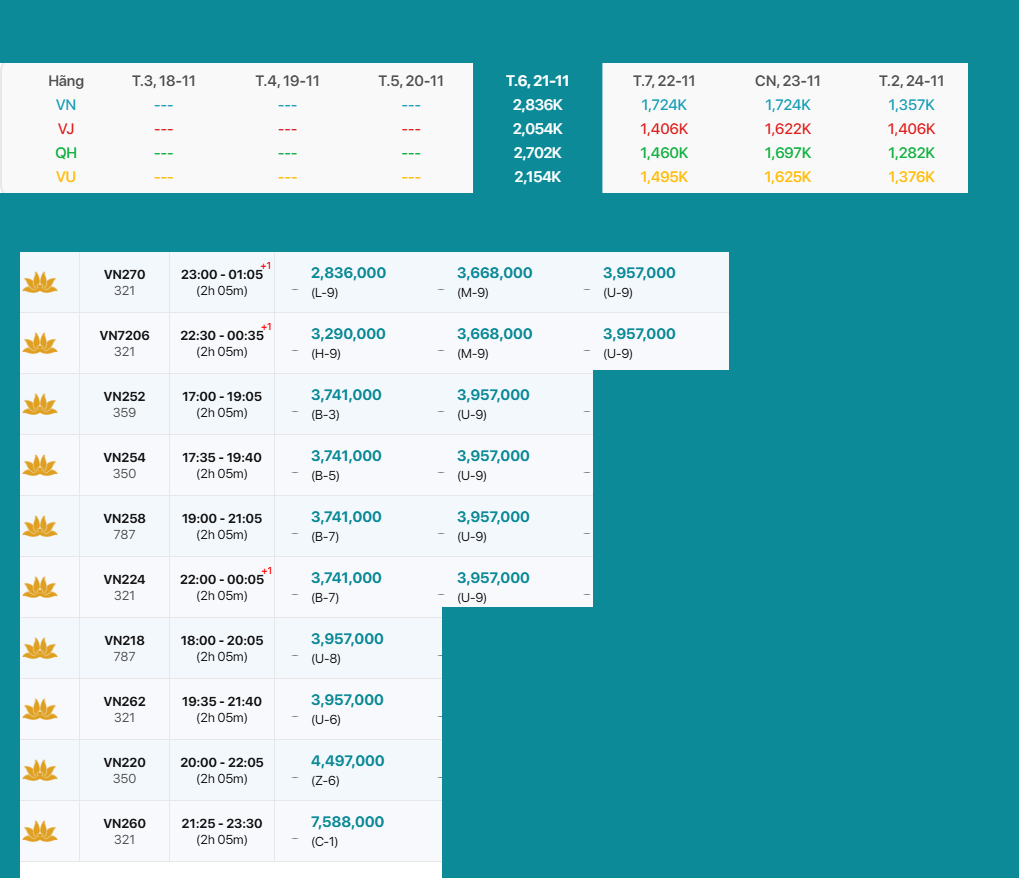This screenshot has height=878, width=1019.
Task: Select the T.6, 21-11 date tab
Action: click(x=537, y=81)
